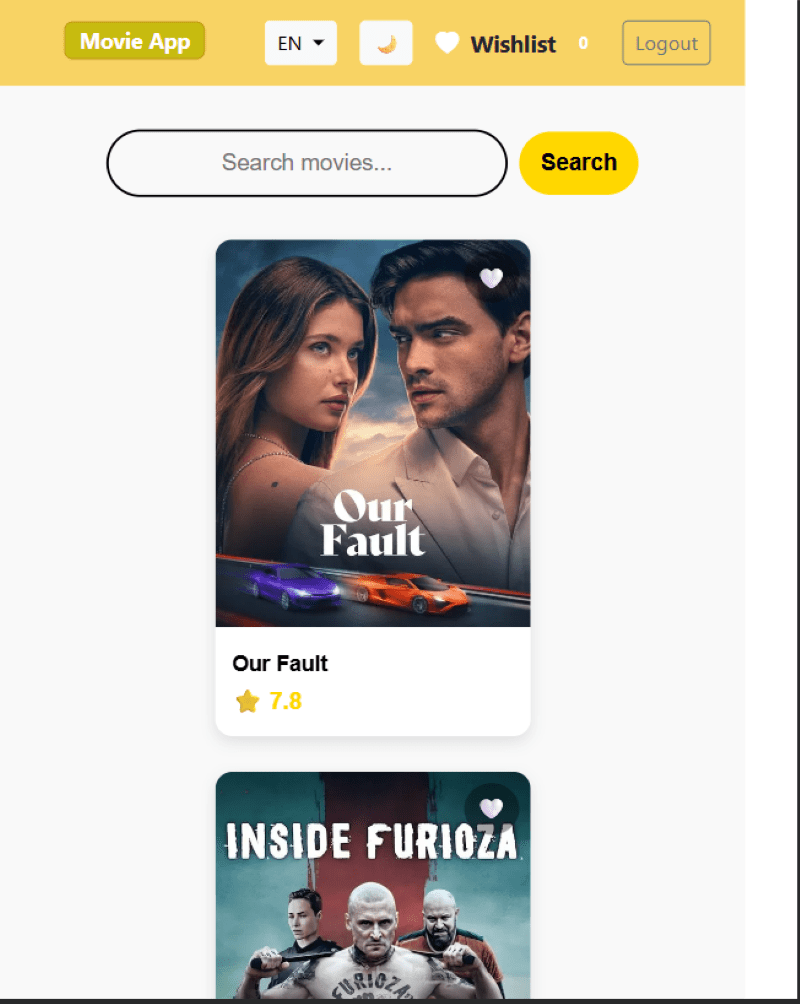The height and width of the screenshot is (1004, 800).
Task: Log out using the Logout button
Action: [666, 43]
